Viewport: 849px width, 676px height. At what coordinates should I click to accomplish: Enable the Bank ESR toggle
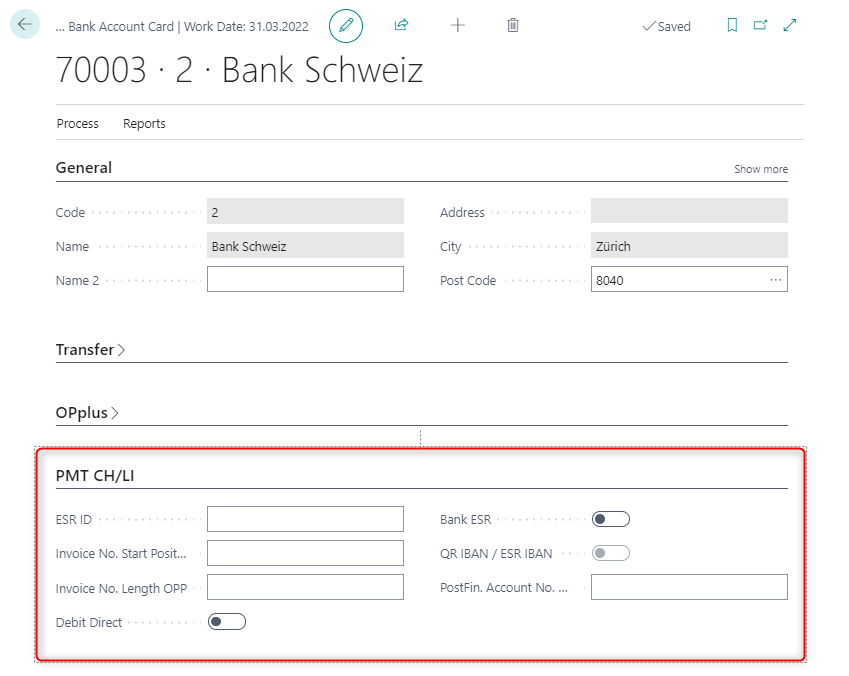point(610,519)
